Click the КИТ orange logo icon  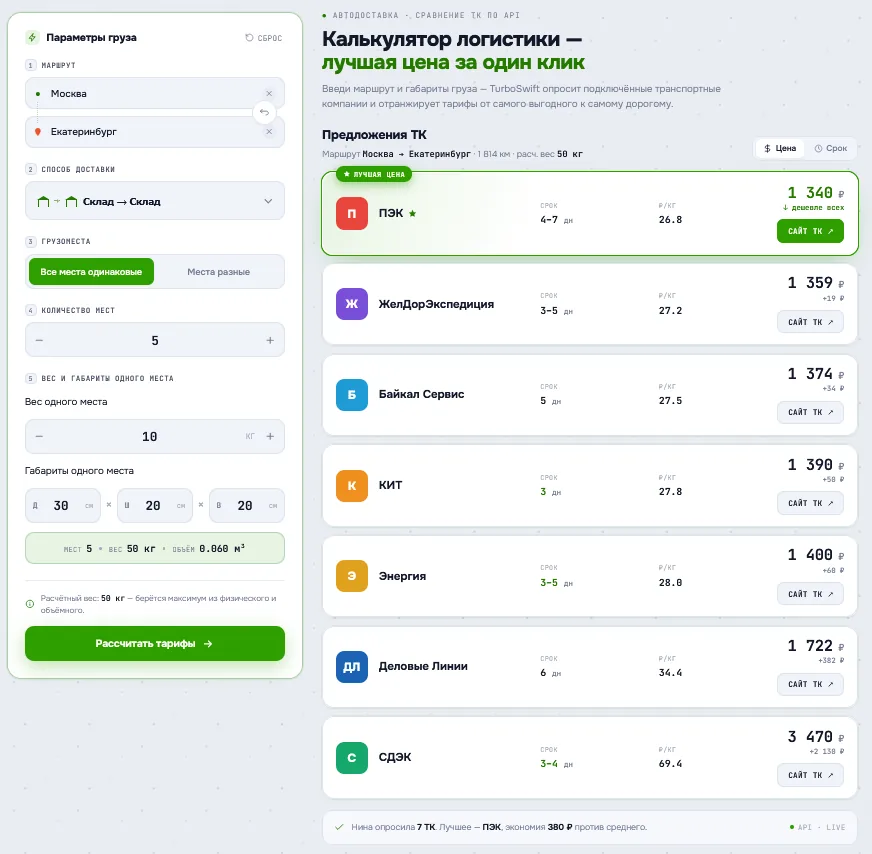tap(352, 486)
